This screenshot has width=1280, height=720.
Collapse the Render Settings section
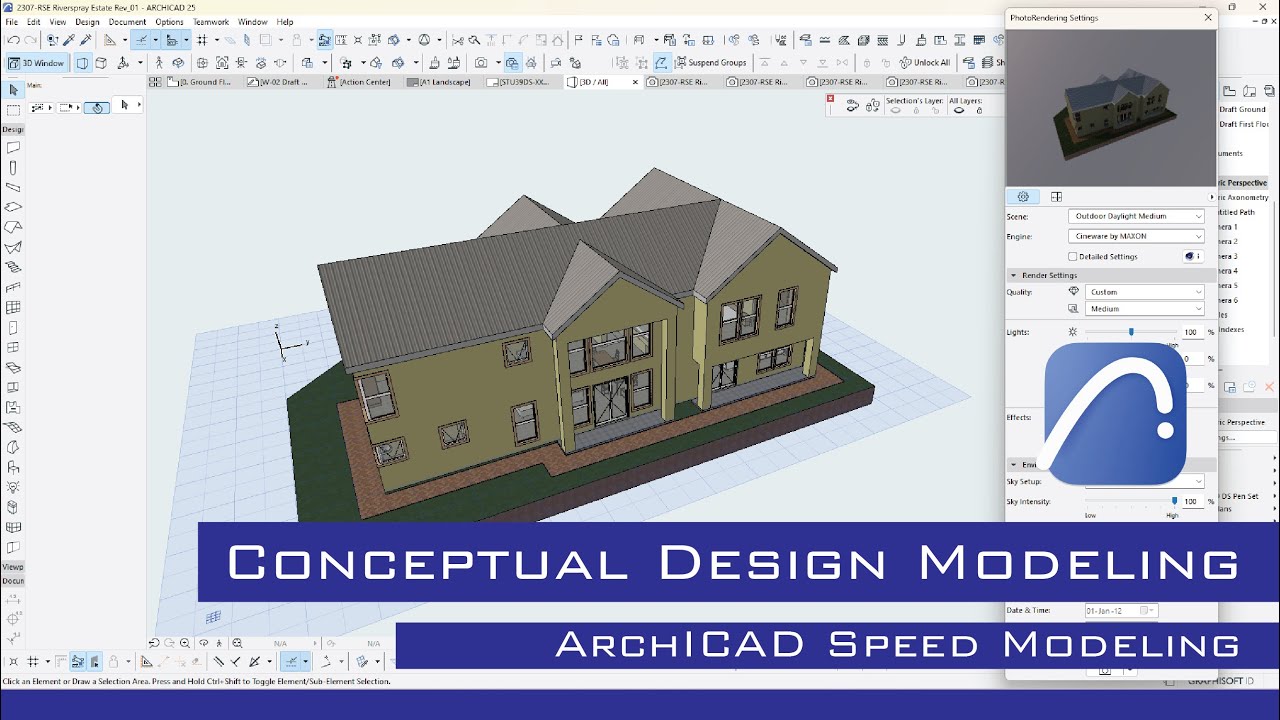[1013, 275]
